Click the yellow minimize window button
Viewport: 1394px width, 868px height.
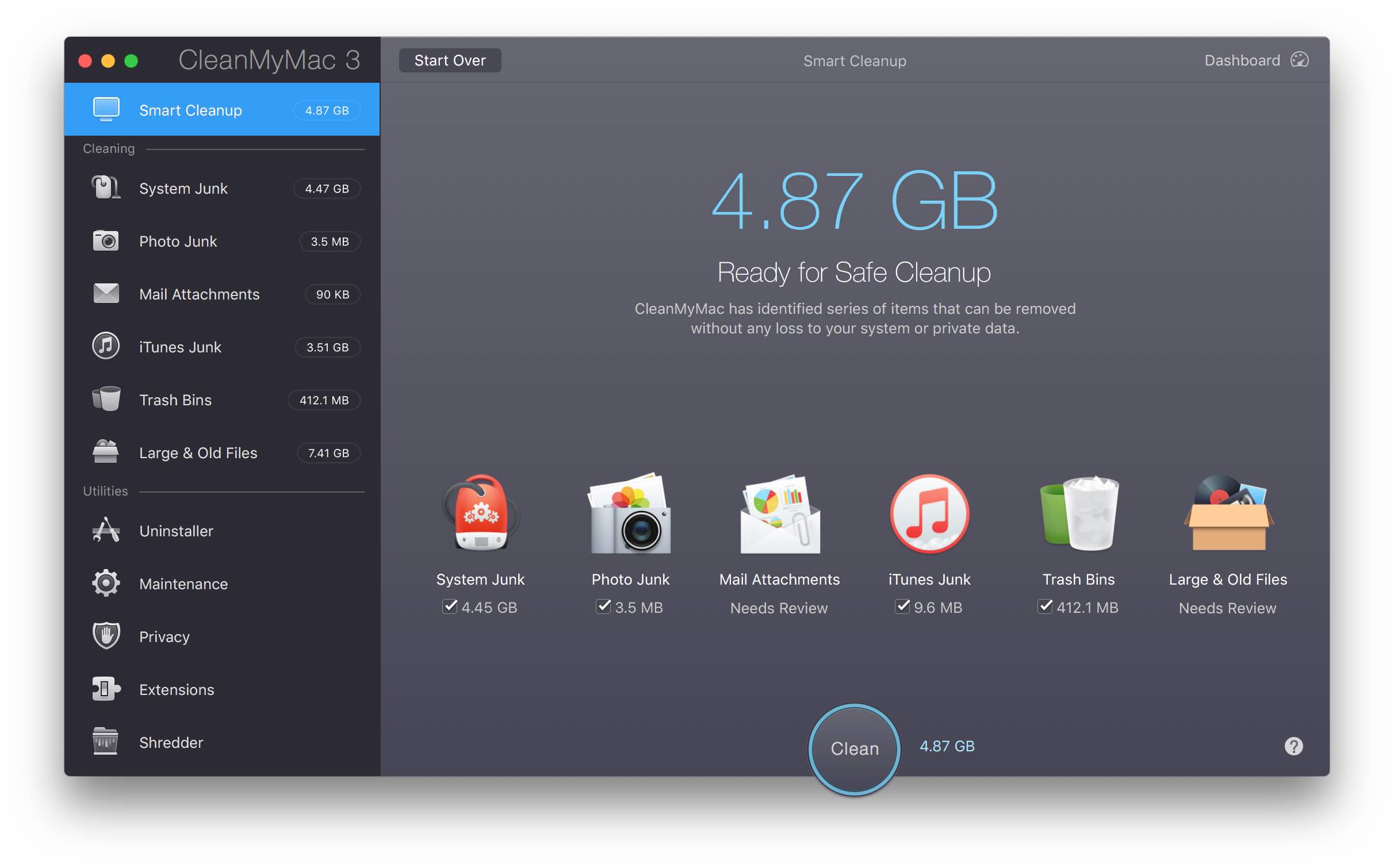click(x=108, y=60)
